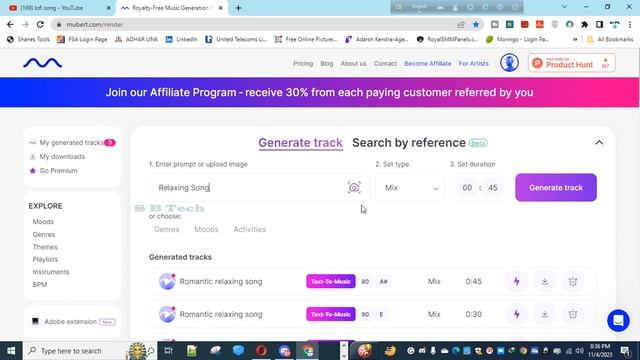Click the For Artists link
This screenshot has width=640, height=360.
pyautogui.click(x=473, y=63)
